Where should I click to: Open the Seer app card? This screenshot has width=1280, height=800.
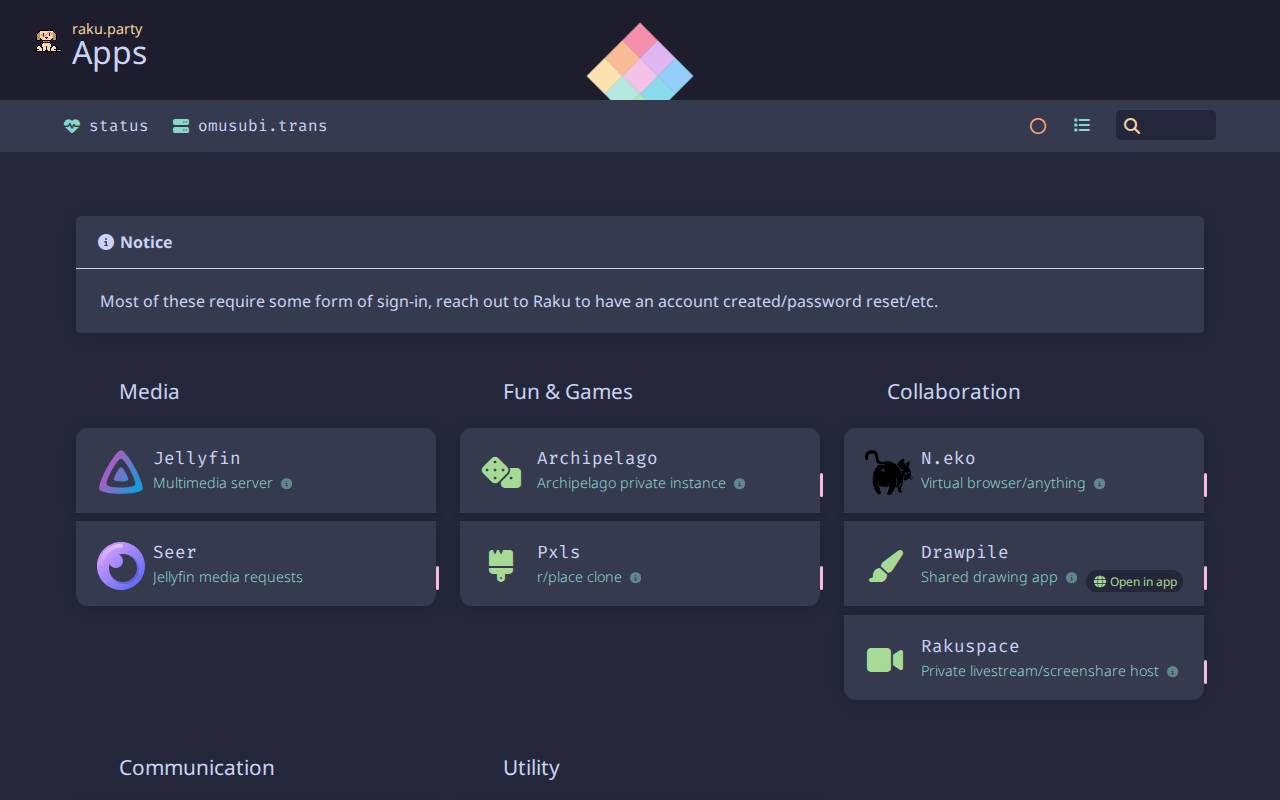point(256,564)
